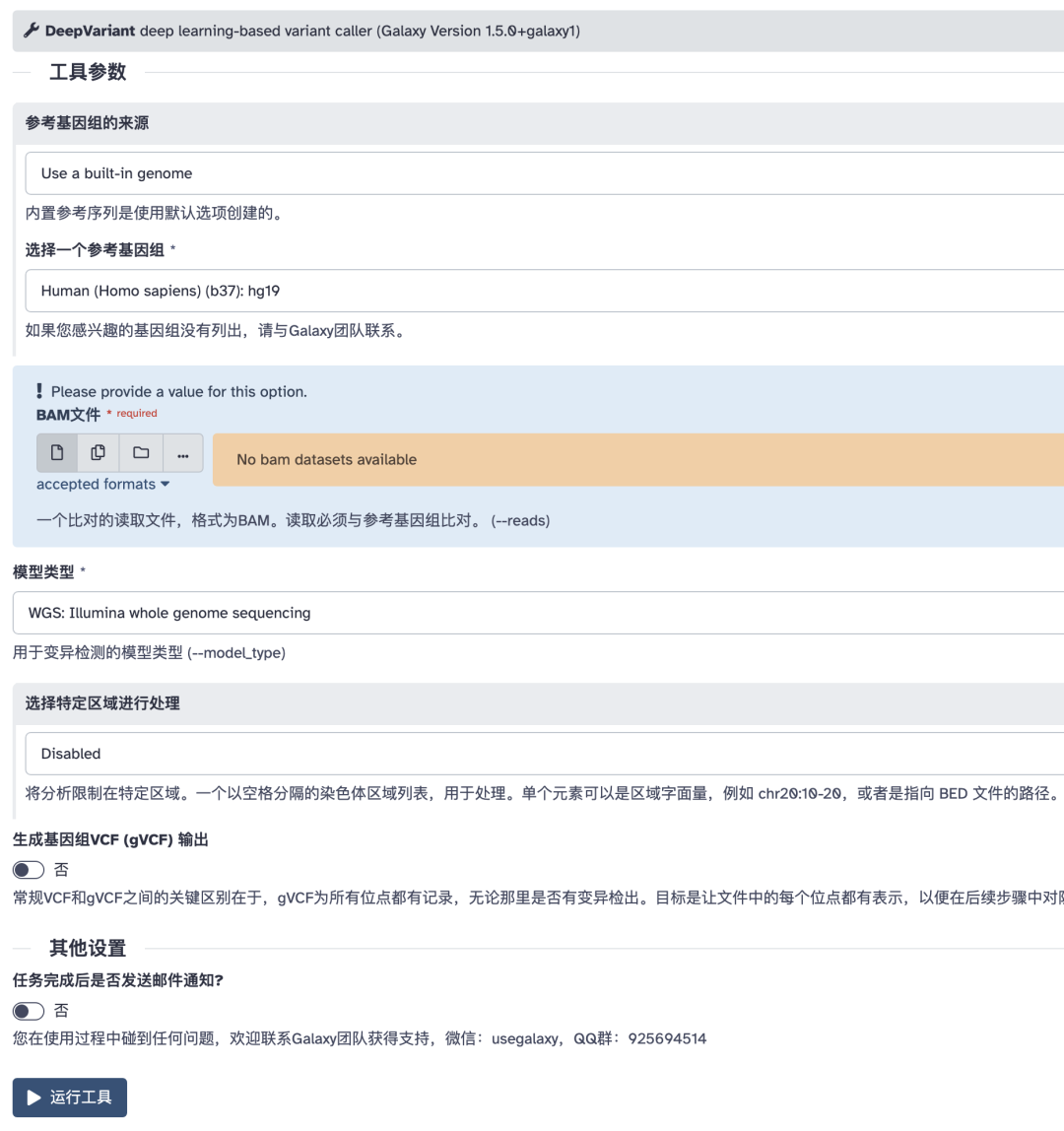The width and height of the screenshot is (1064, 1131).
Task: Open more BAM input options ellipsis
Action: point(183,453)
